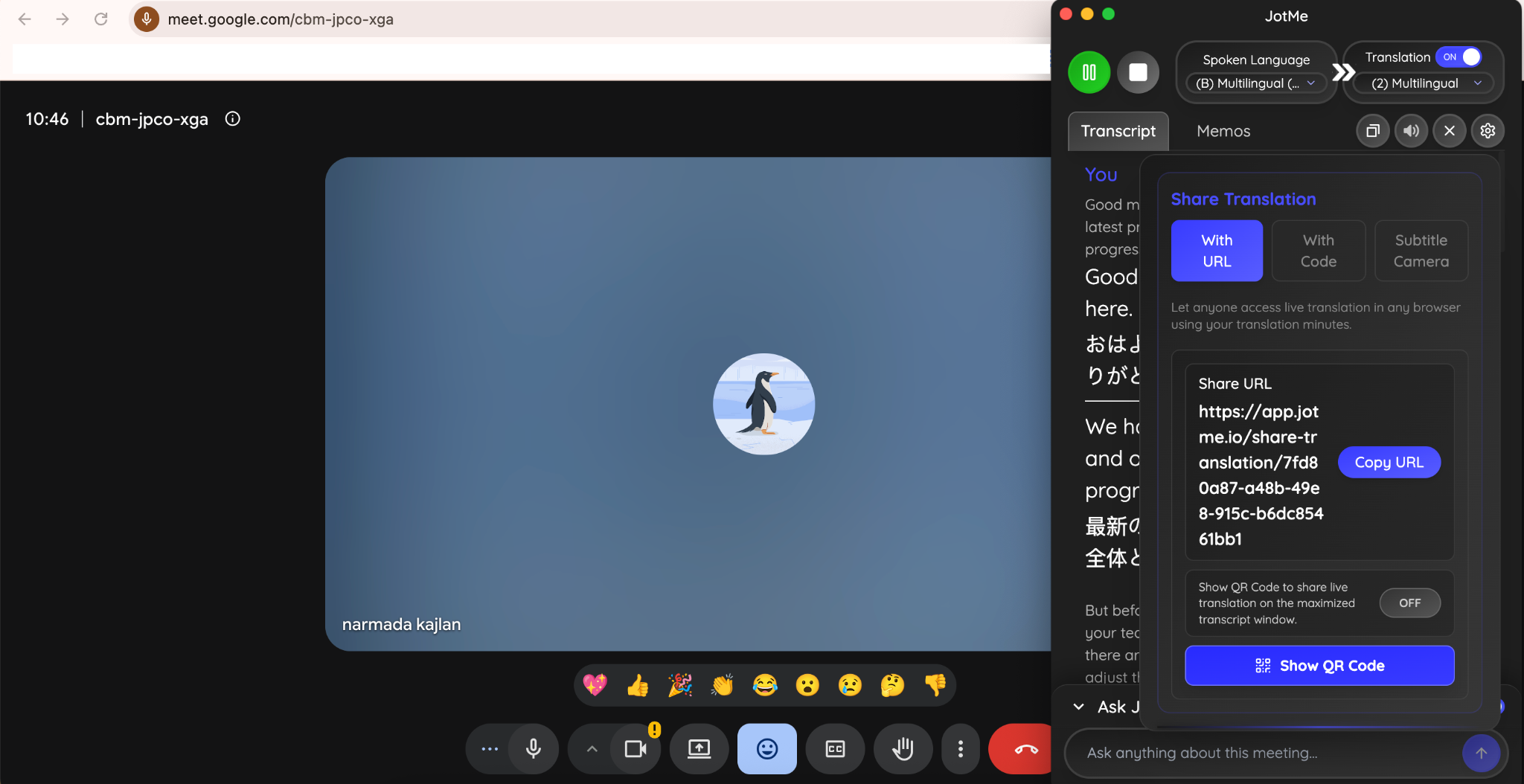1524x784 pixels.
Task: Open the Spoken Language Multilingual dropdown
Action: (1256, 83)
